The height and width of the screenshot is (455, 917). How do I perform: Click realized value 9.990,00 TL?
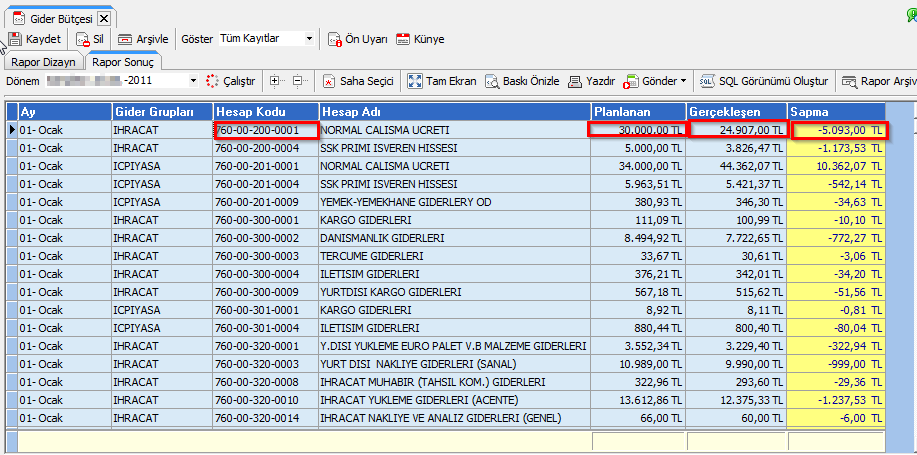(x=736, y=364)
